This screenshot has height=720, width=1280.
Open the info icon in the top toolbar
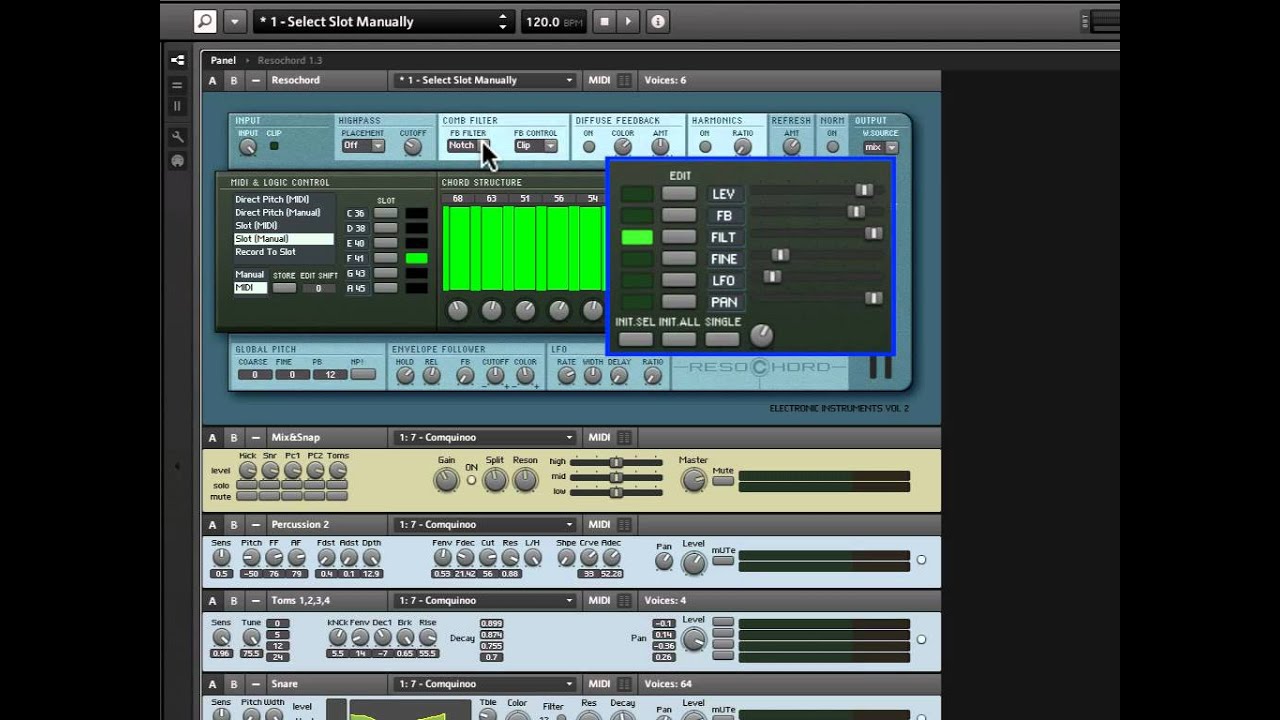click(658, 21)
